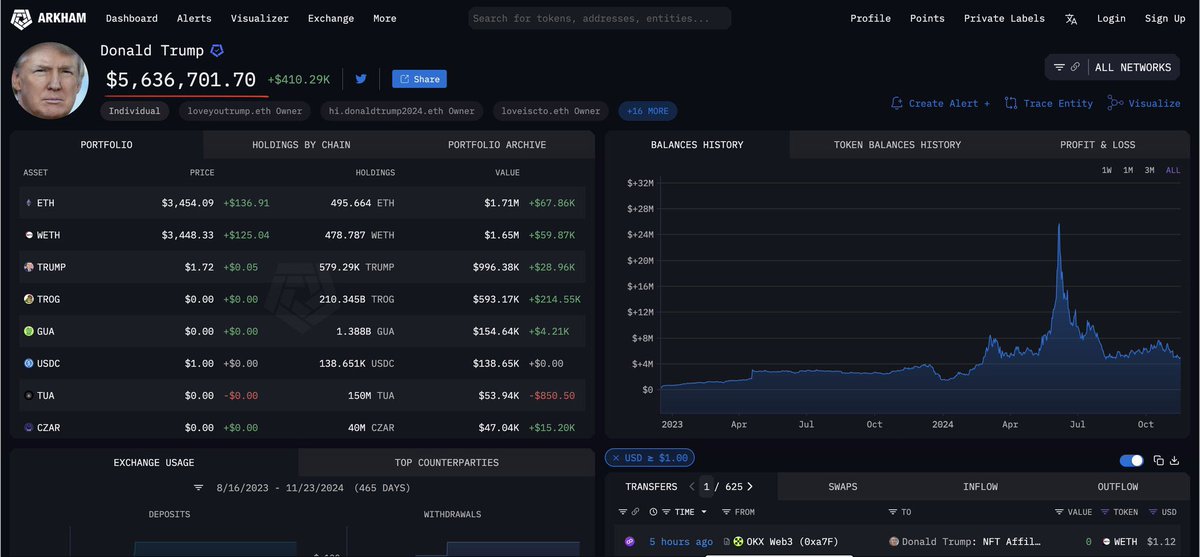
Task: Open the Alerts nav link
Action: click(194, 18)
